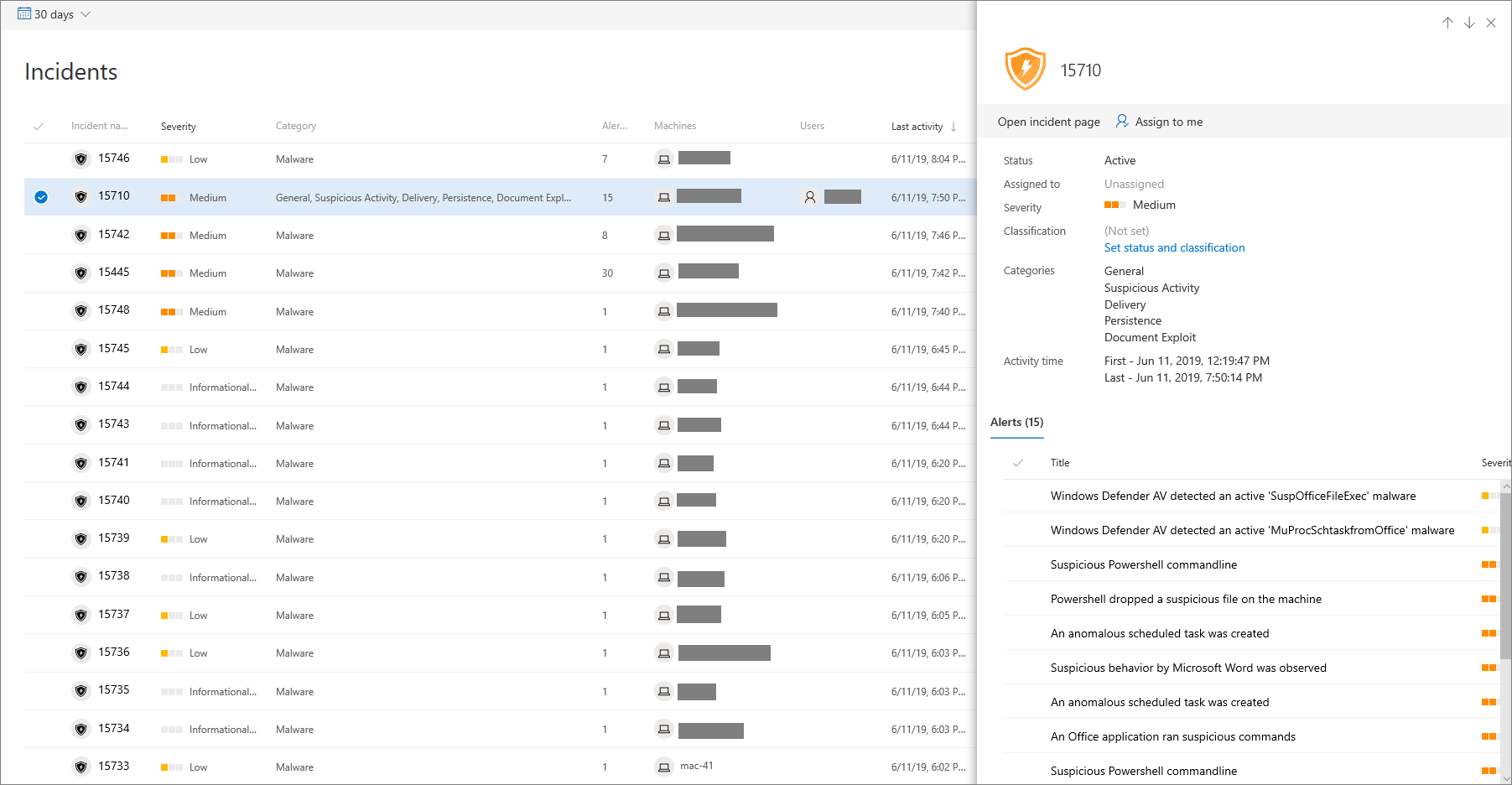Click the orange shield icon for incident 15710
This screenshot has height=785, width=1512.
coord(1025,70)
